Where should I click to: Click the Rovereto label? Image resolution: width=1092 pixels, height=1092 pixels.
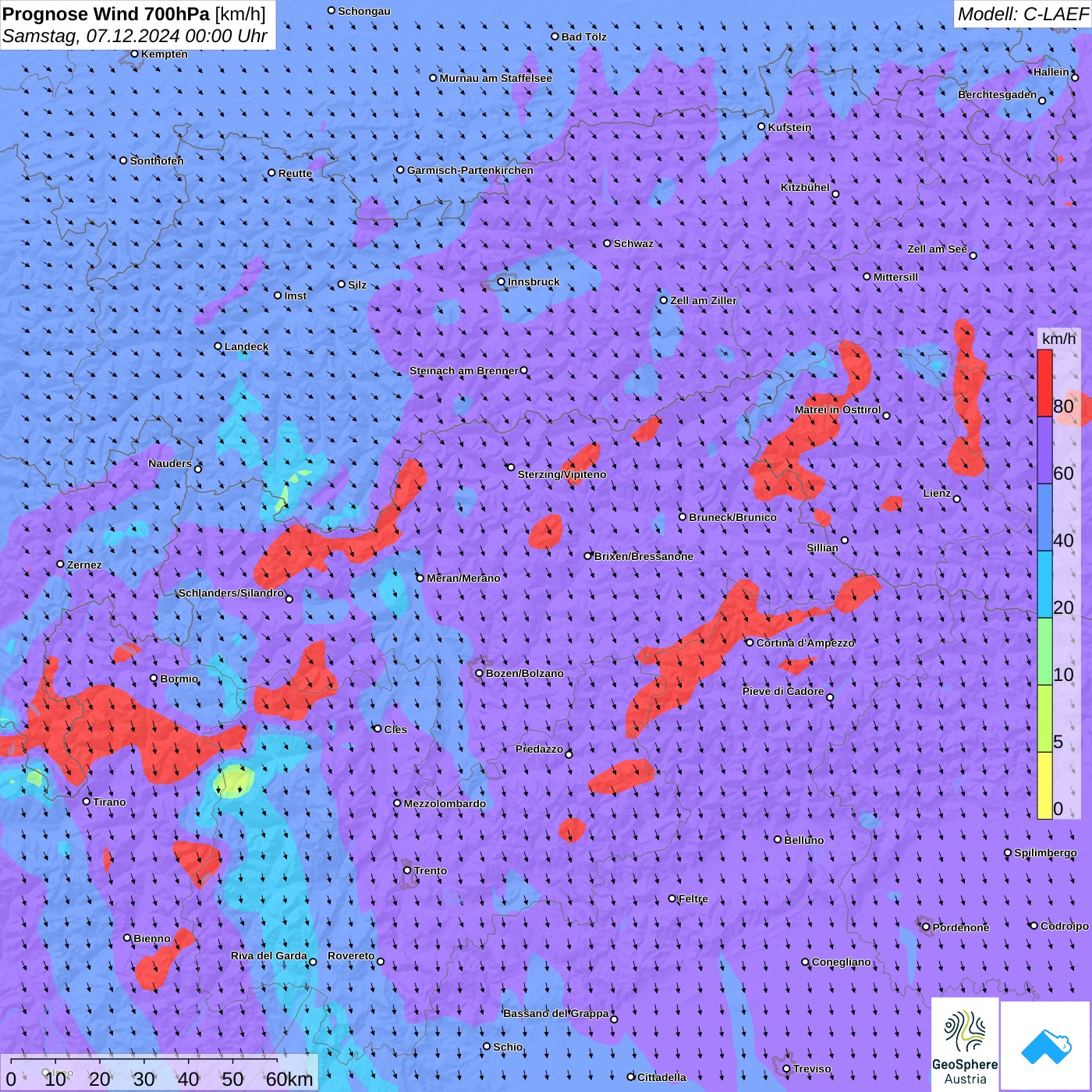click(351, 955)
